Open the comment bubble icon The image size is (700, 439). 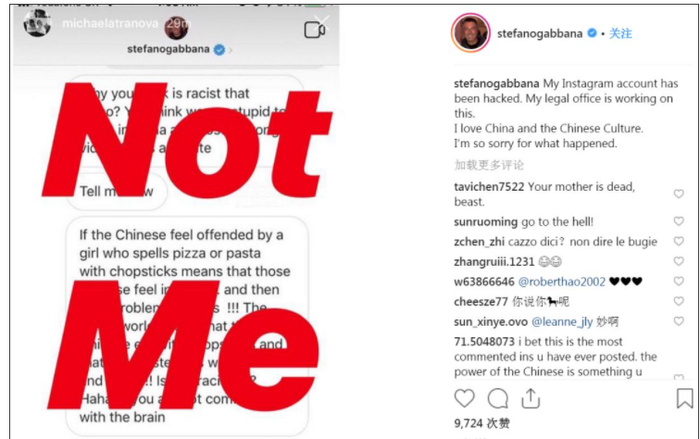coord(497,399)
